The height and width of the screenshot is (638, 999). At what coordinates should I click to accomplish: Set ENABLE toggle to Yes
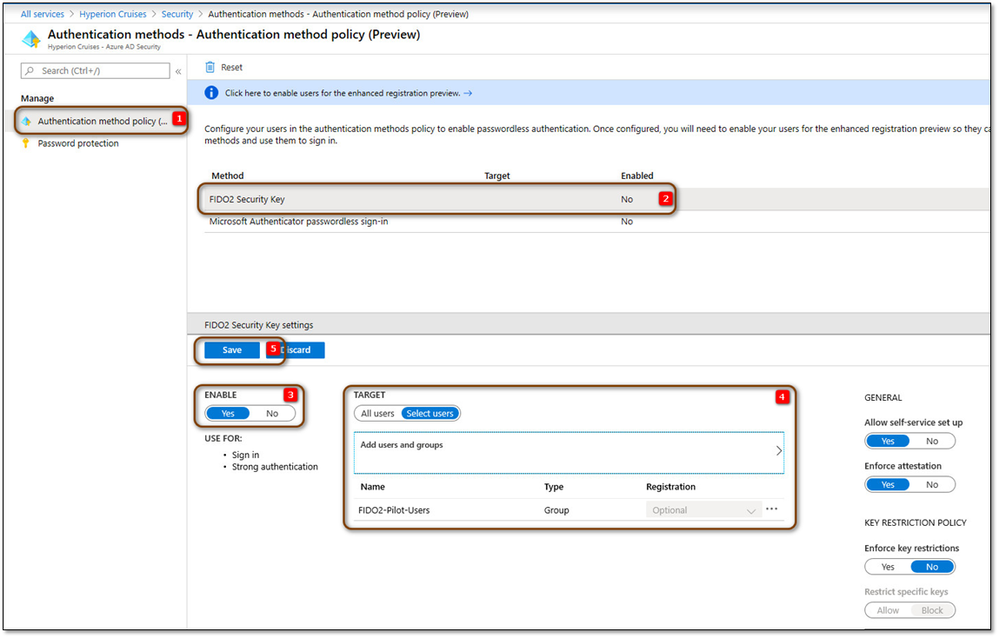[228, 414]
